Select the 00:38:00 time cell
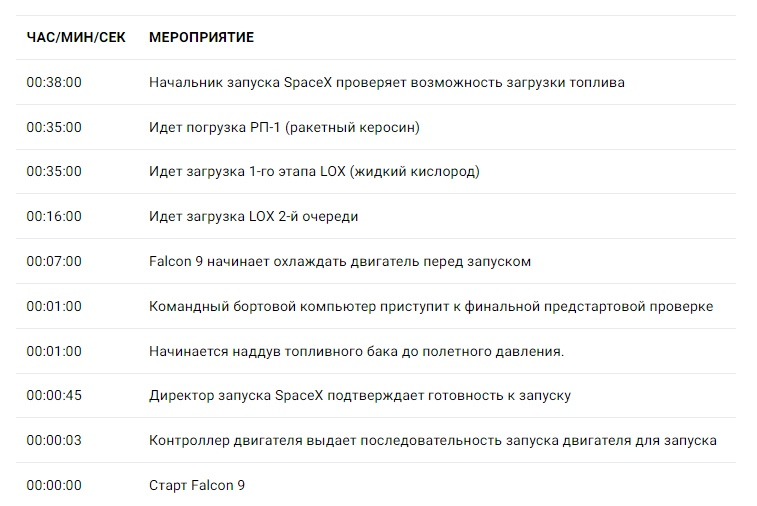The height and width of the screenshot is (506, 757). click(x=54, y=83)
